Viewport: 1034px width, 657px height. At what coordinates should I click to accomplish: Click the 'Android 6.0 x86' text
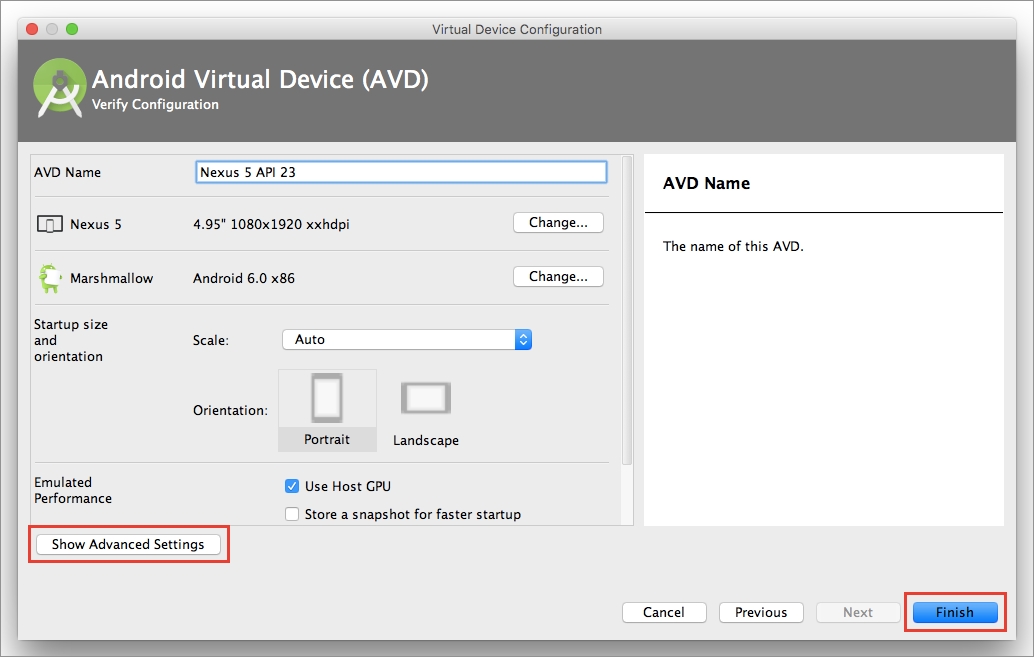tap(243, 278)
